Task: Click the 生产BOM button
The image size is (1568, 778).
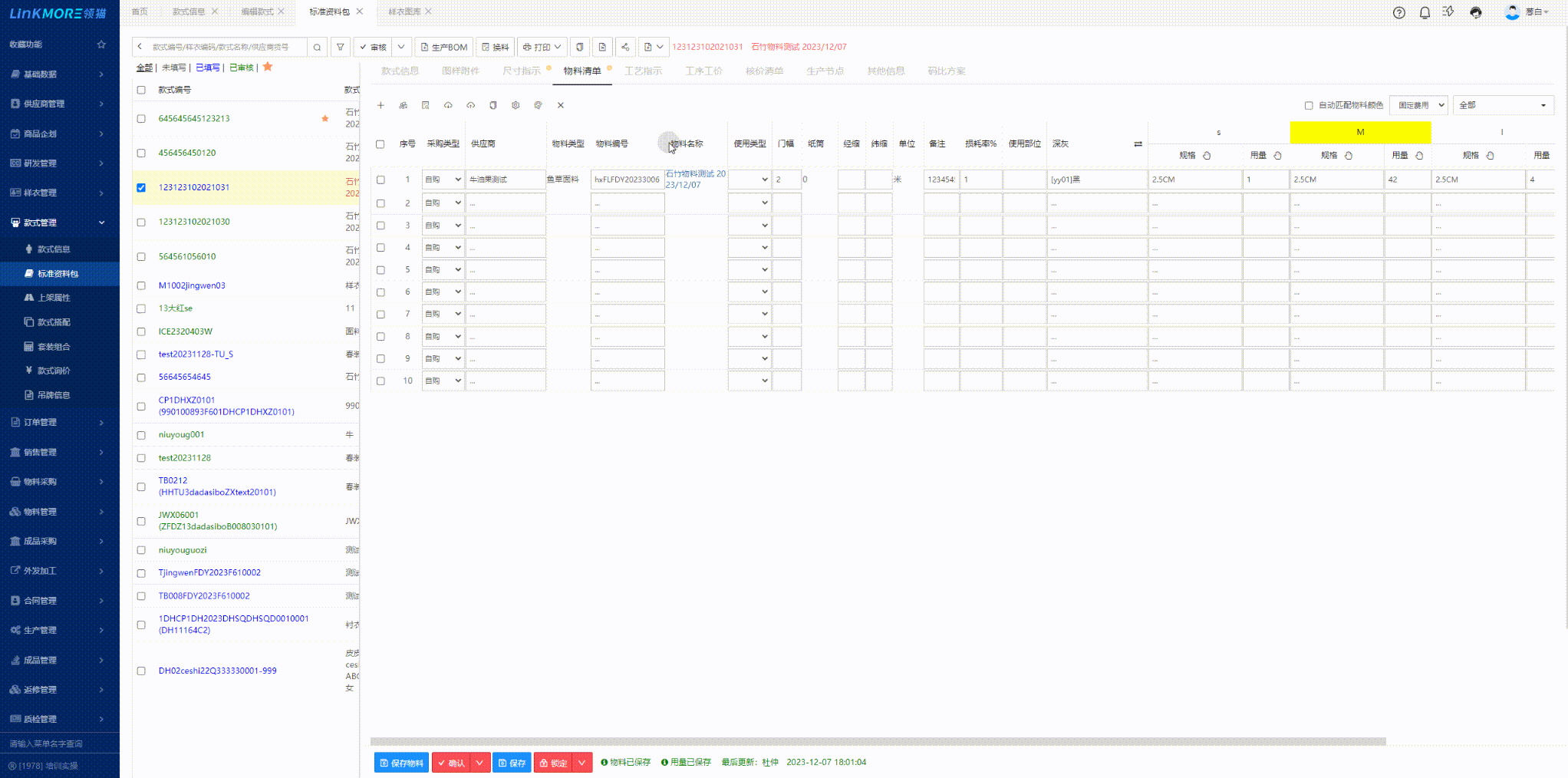Action: click(x=444, y=48)
